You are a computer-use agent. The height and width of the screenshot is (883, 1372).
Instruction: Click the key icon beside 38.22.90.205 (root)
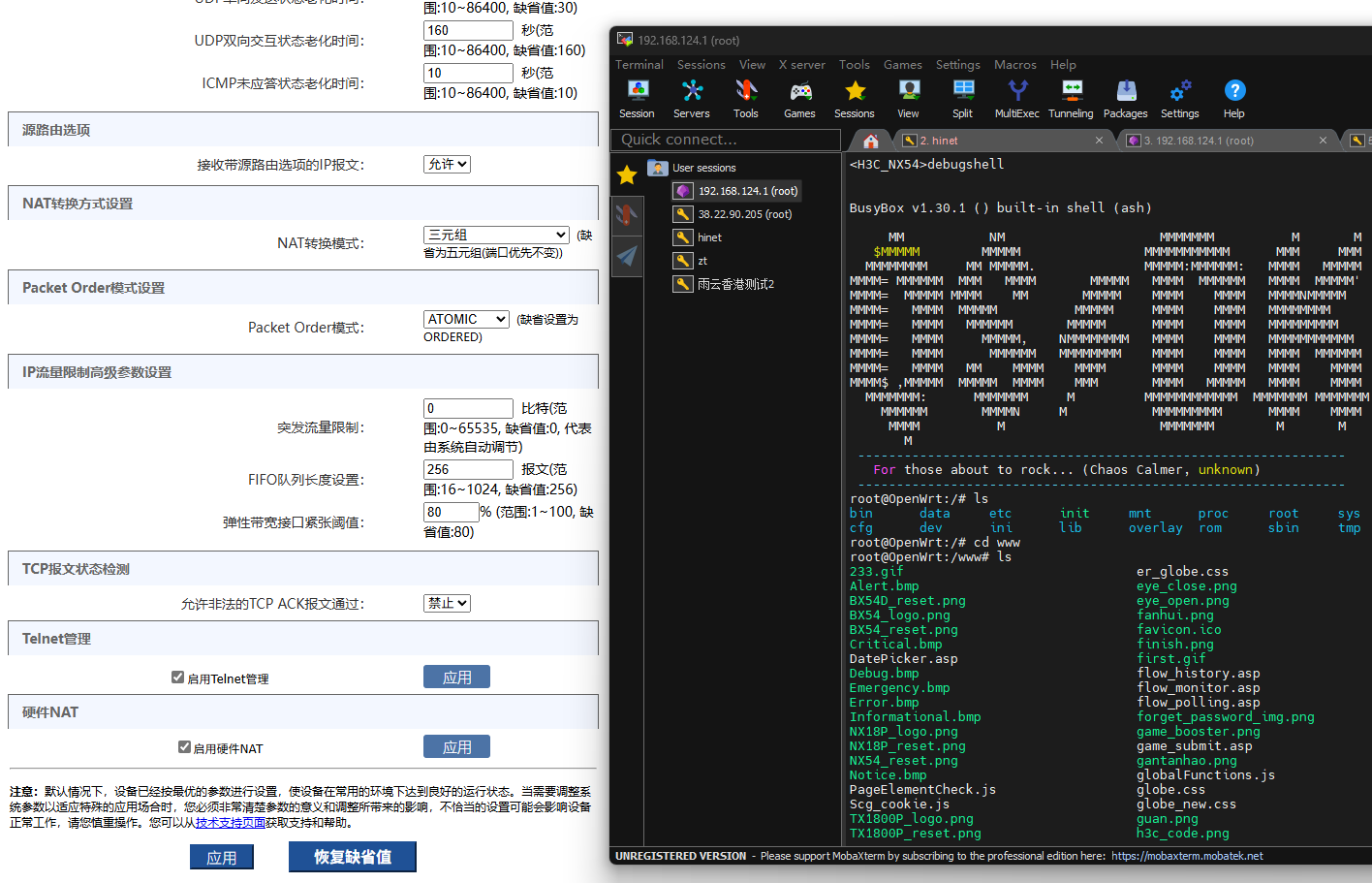(683, 214)
